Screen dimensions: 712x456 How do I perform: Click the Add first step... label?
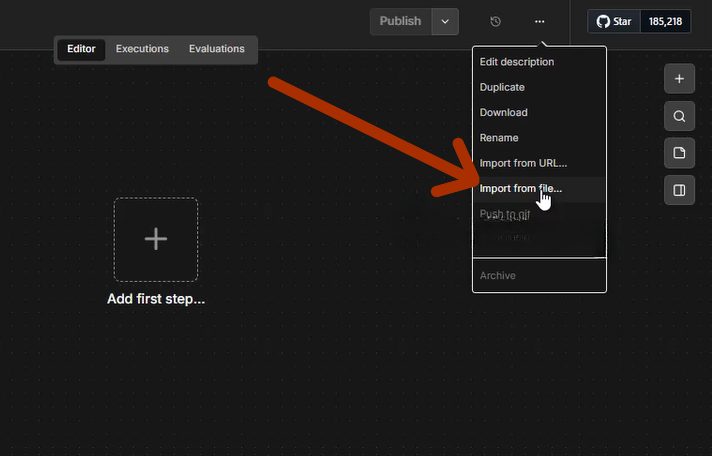[156, 299]
